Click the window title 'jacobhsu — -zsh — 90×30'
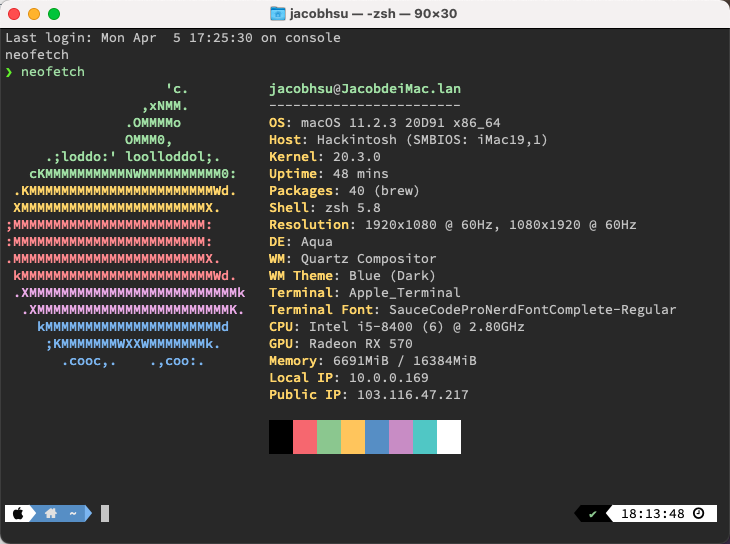This screenshot has width=730, height=544. (x=373, y=14)
